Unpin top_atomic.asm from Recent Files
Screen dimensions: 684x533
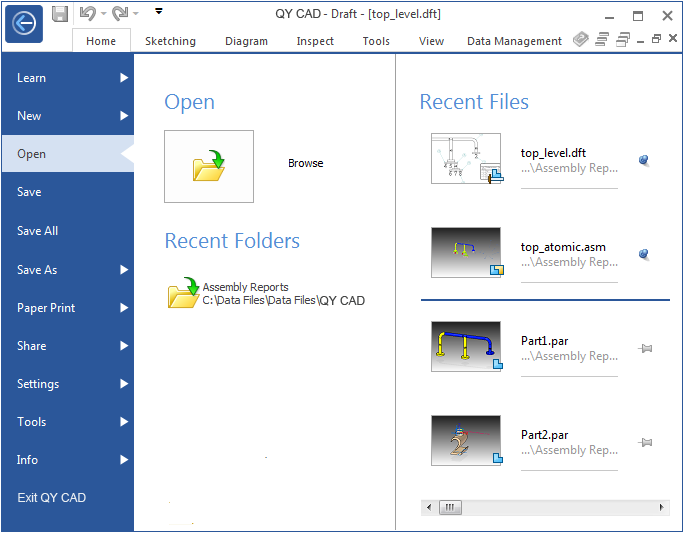(645, 255)
